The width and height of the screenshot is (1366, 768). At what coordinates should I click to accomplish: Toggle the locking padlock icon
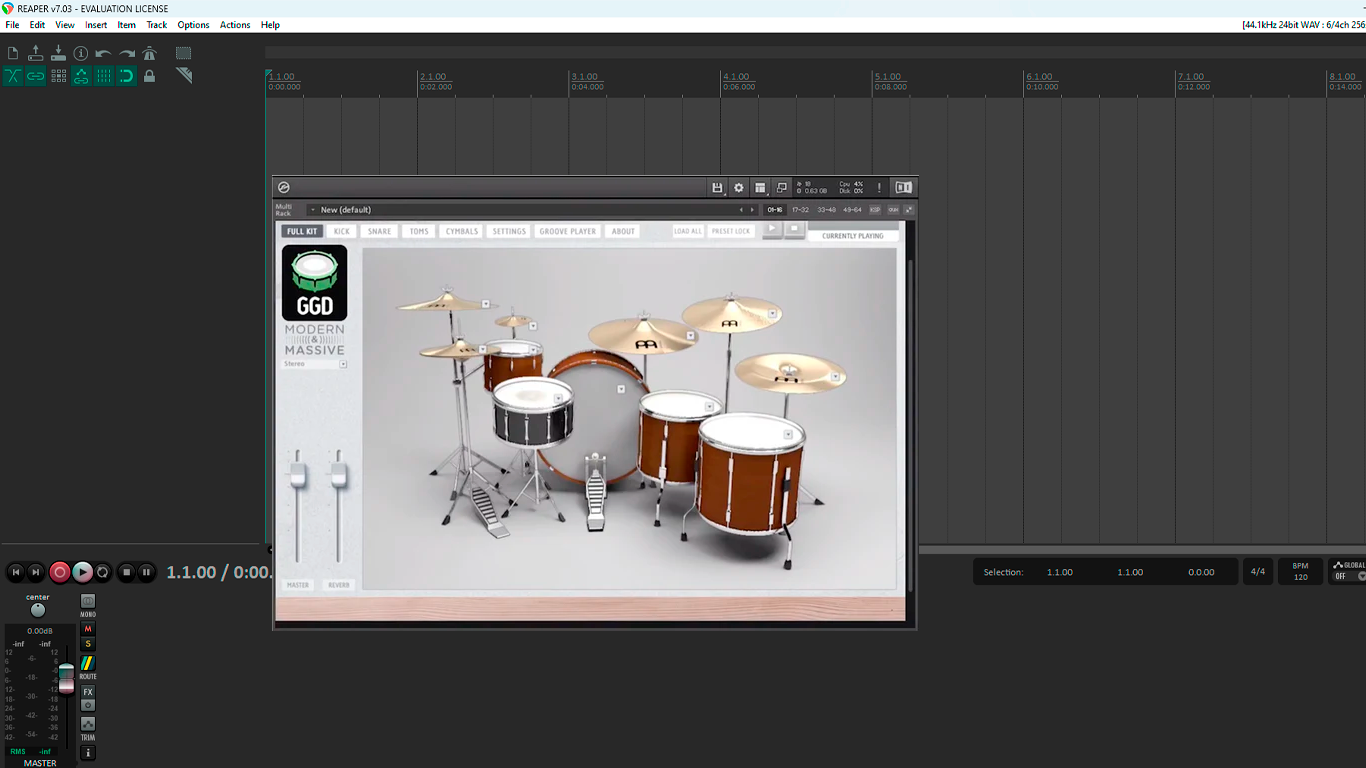[x=150, y=76]
